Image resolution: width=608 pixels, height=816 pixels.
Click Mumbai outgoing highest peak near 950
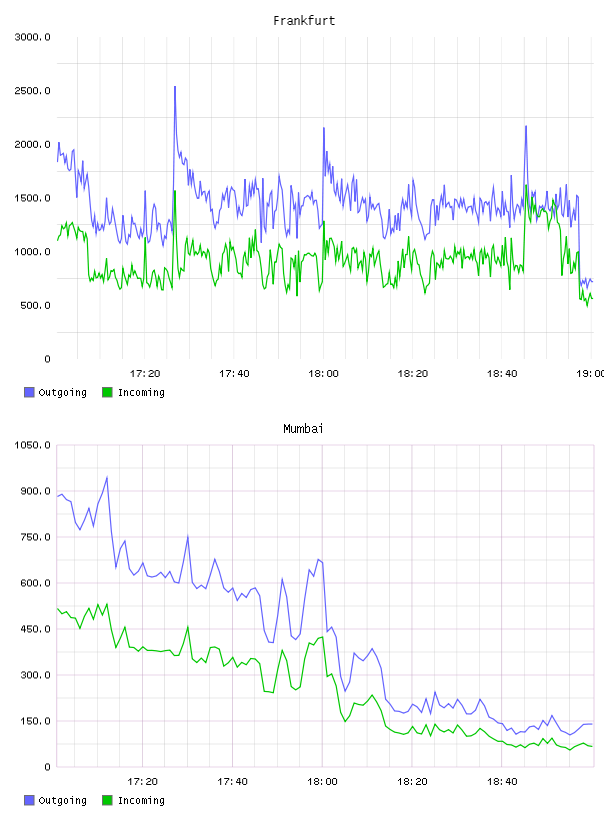[x=107, y=477]
